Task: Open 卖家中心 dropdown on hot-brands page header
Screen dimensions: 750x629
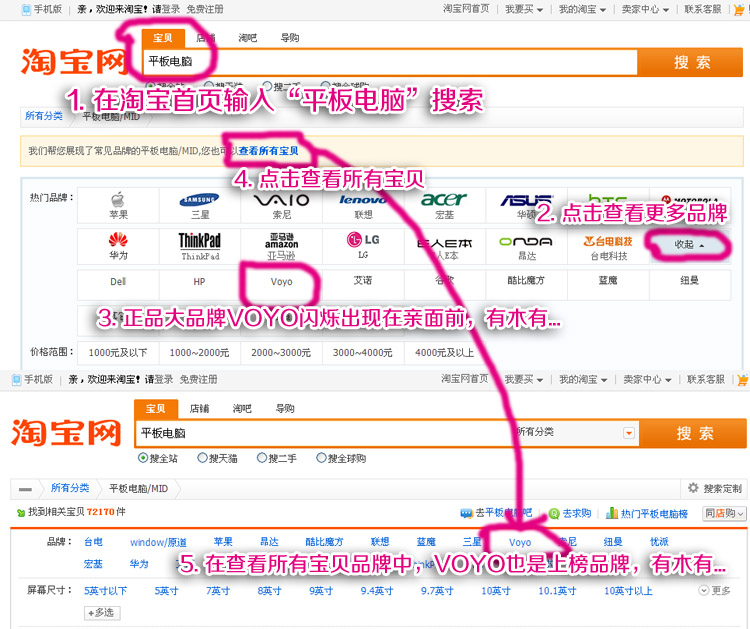Action: click(x=645, y=9)
